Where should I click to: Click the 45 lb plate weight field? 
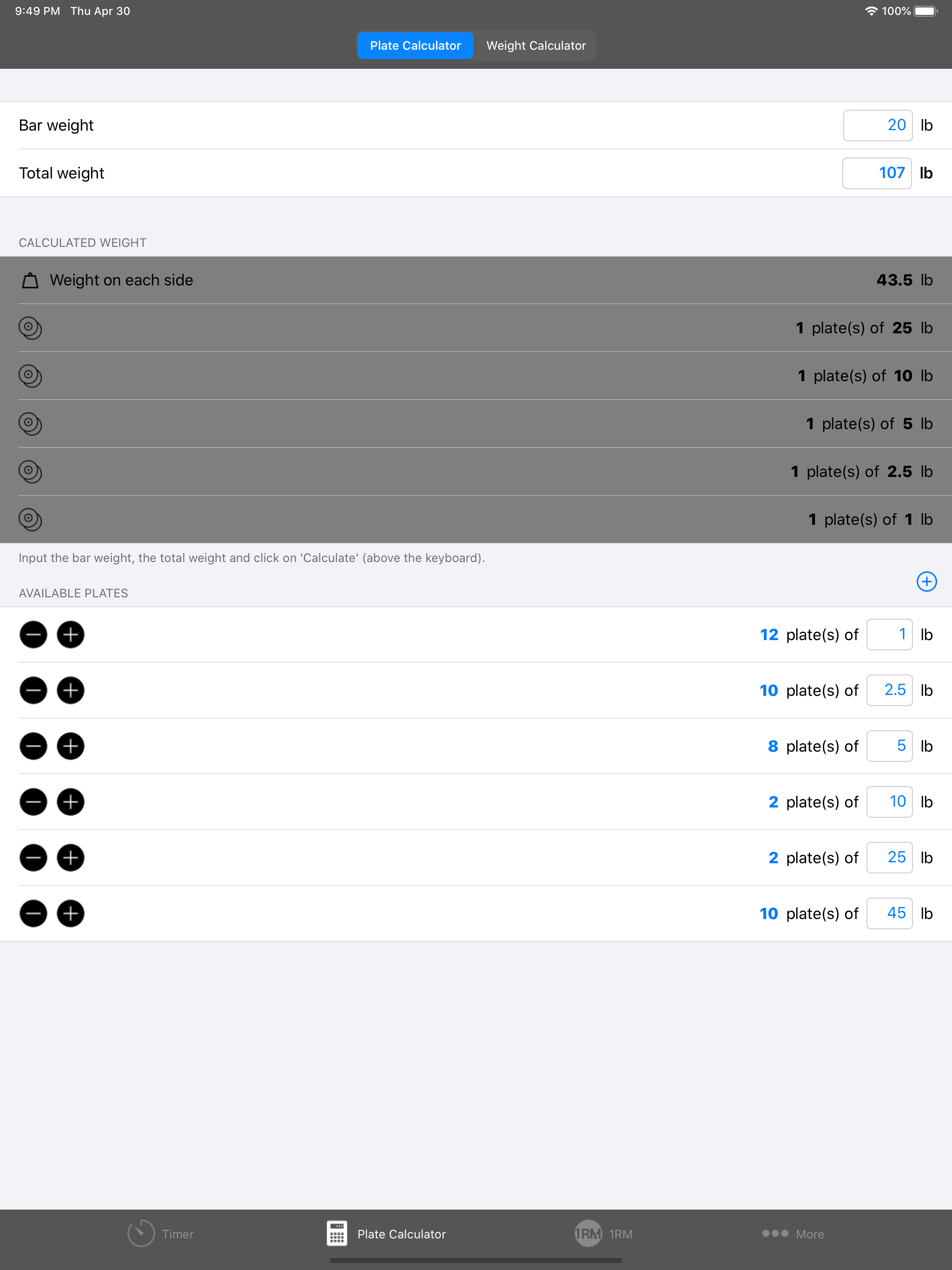tap(889, 913)
